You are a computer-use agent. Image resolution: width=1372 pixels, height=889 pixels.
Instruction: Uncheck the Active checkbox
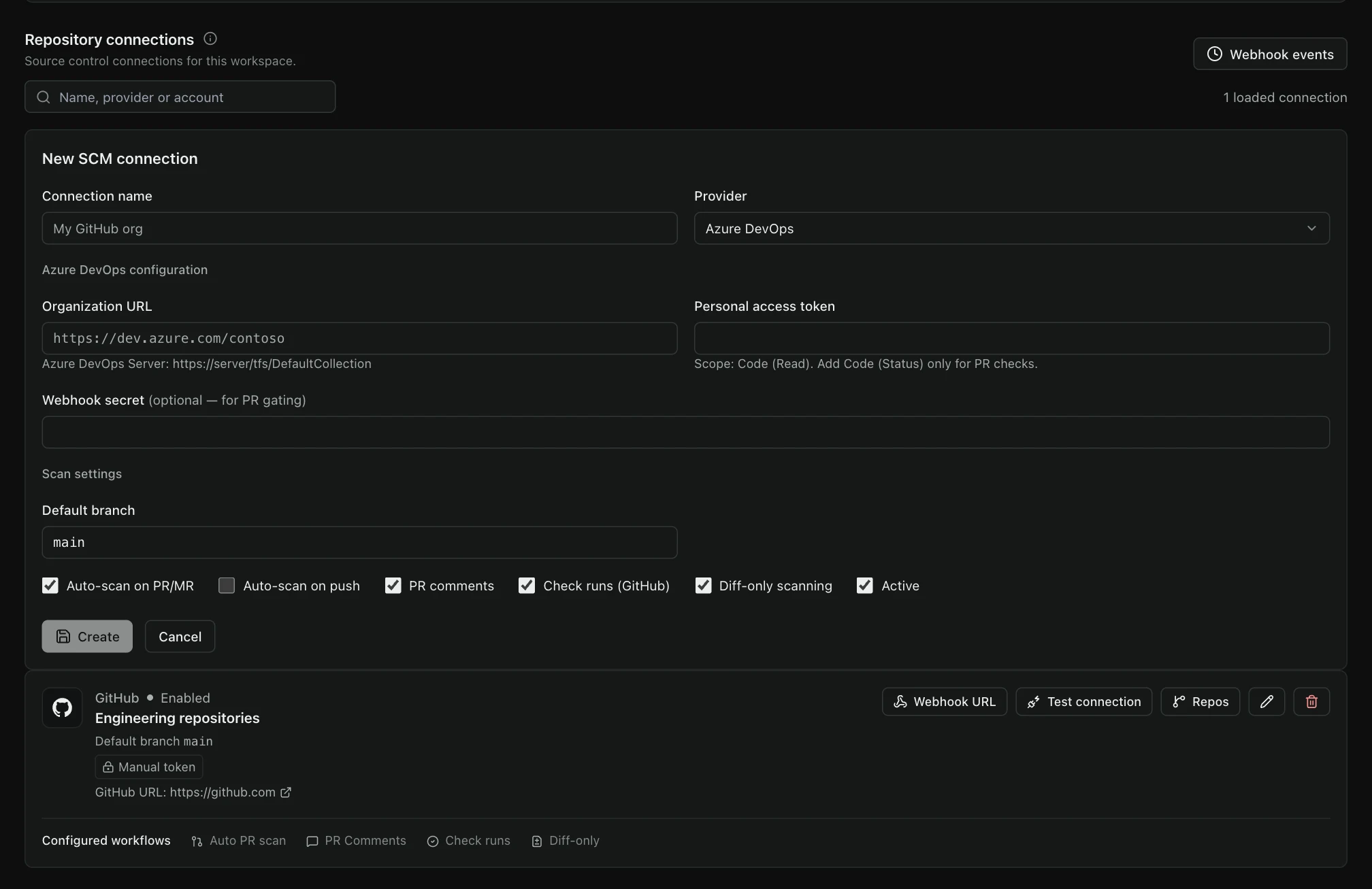[865, 586]
